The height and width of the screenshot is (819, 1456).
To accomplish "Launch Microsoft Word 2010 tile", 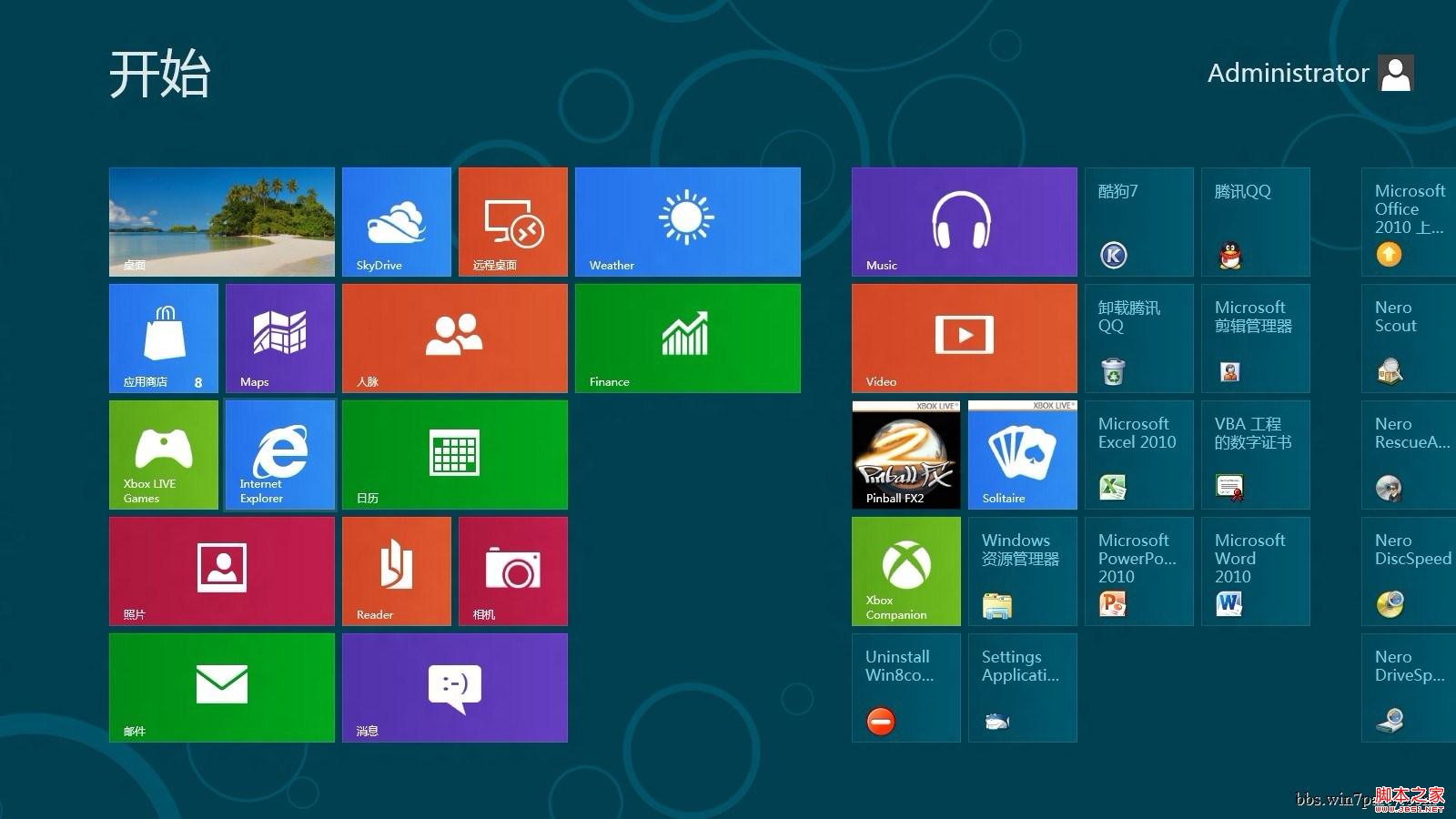I will [x=1256, y=571].
